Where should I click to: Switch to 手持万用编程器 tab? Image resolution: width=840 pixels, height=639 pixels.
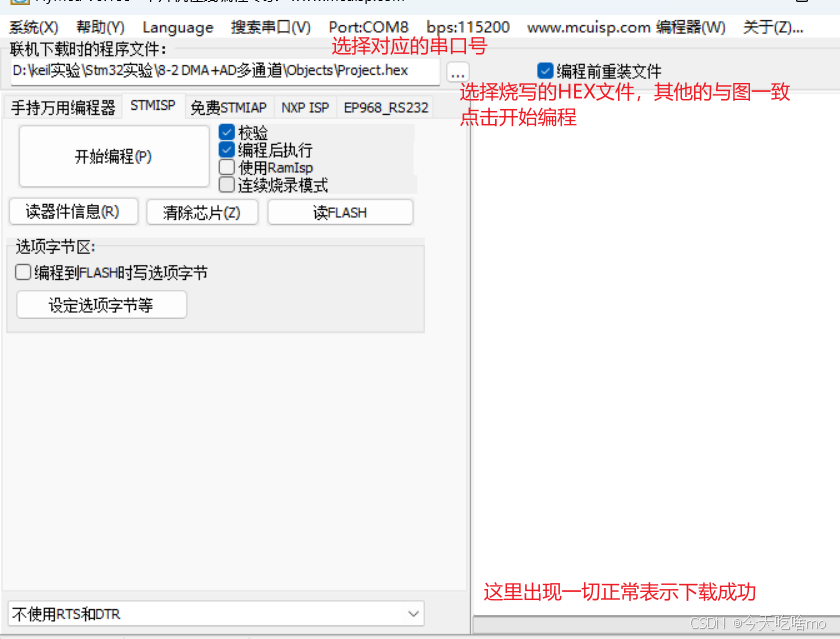point(63,107)
